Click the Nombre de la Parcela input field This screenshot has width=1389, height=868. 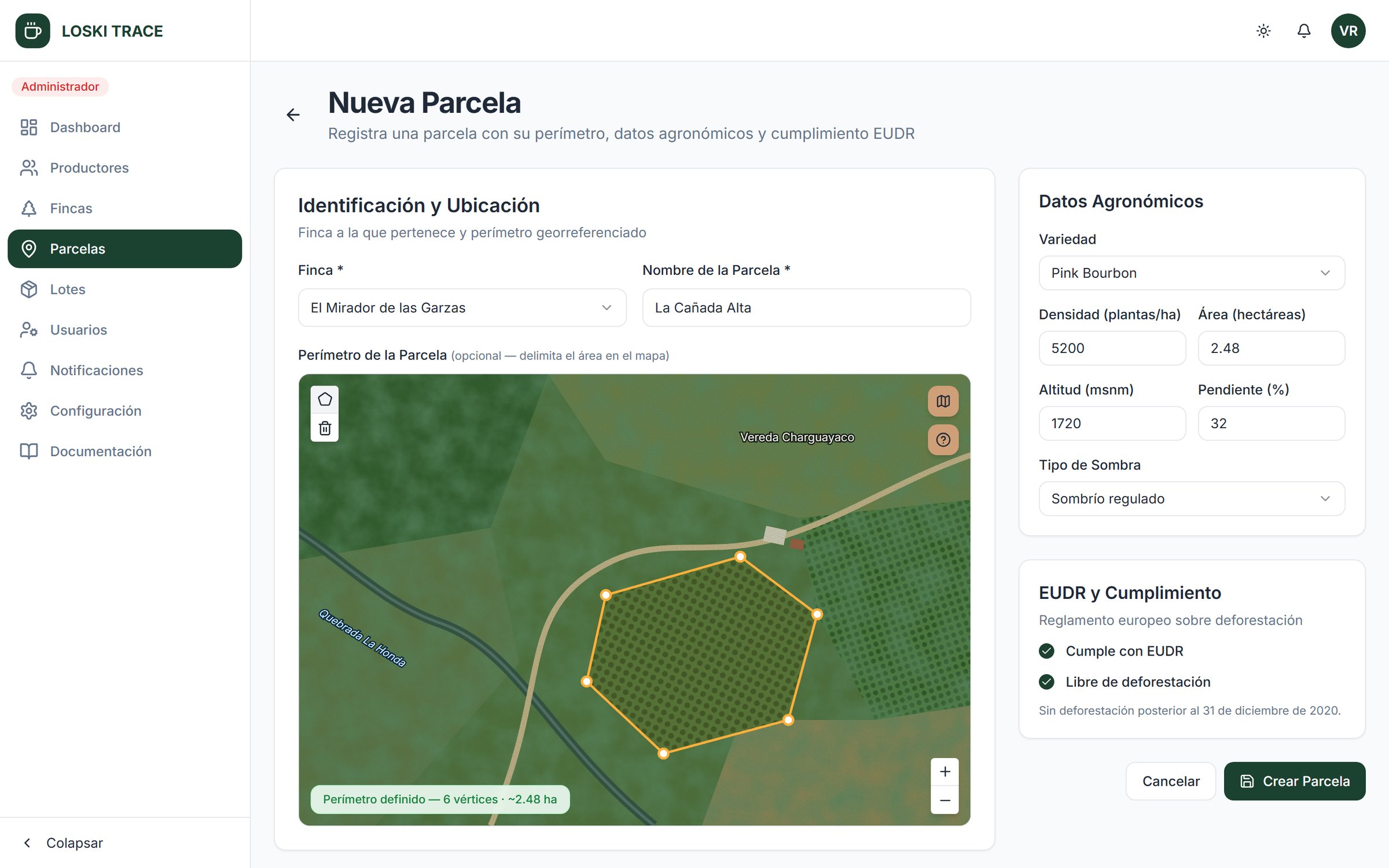pyautogui.click(x=806, y=308)
